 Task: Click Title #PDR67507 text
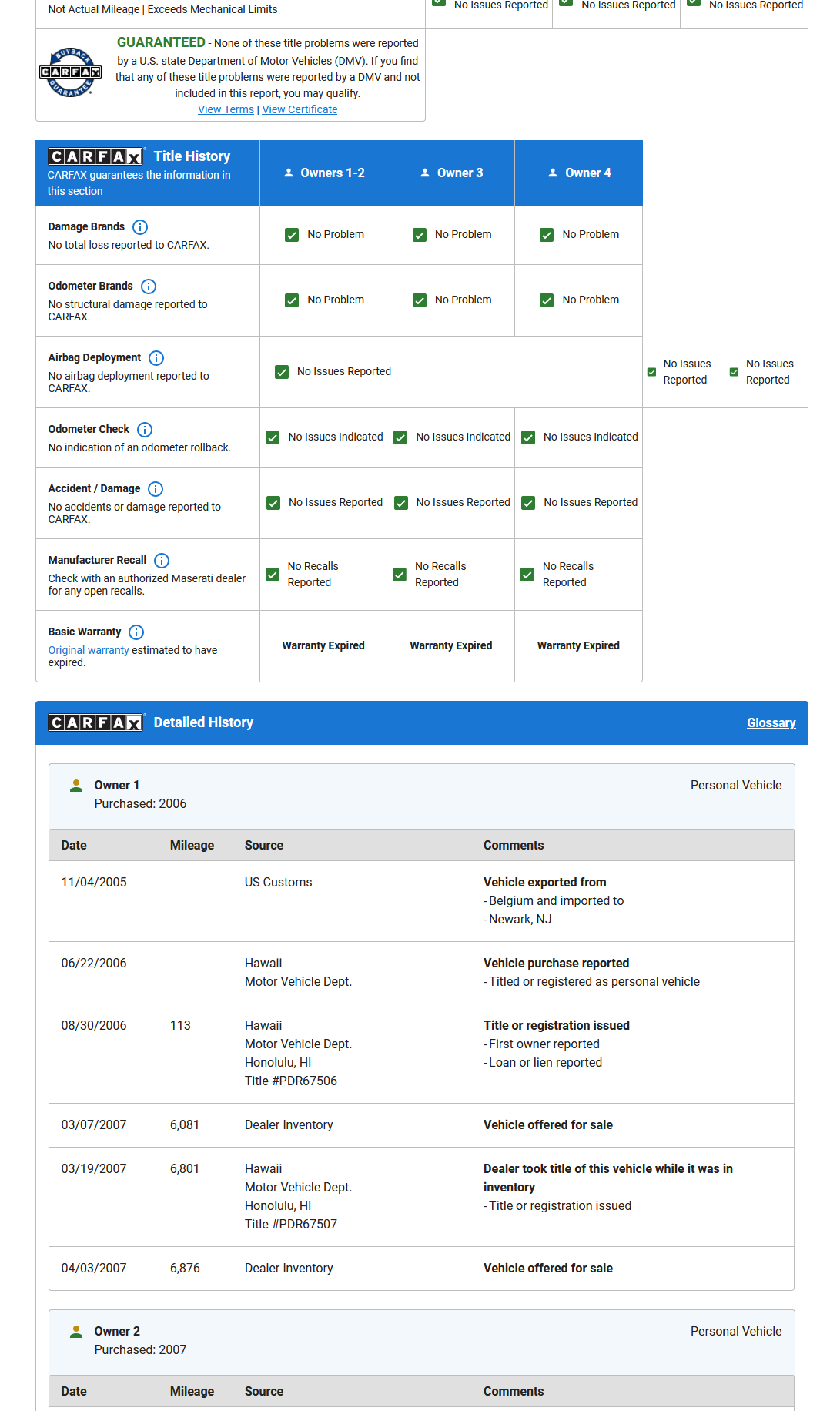point(291,1224)
